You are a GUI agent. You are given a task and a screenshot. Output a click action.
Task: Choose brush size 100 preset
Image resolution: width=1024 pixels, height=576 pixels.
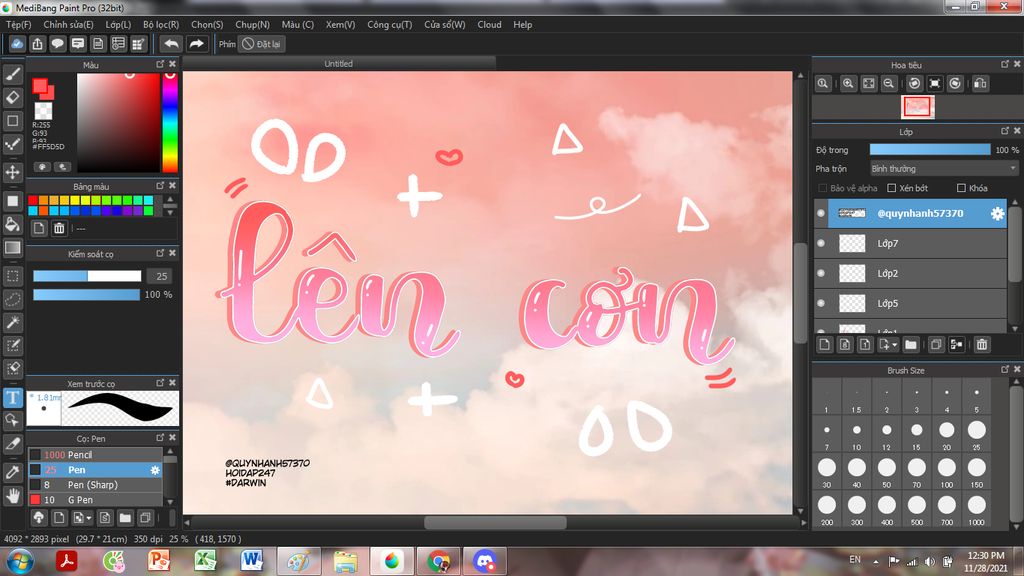pyautogui.click(x=946, y=471)
